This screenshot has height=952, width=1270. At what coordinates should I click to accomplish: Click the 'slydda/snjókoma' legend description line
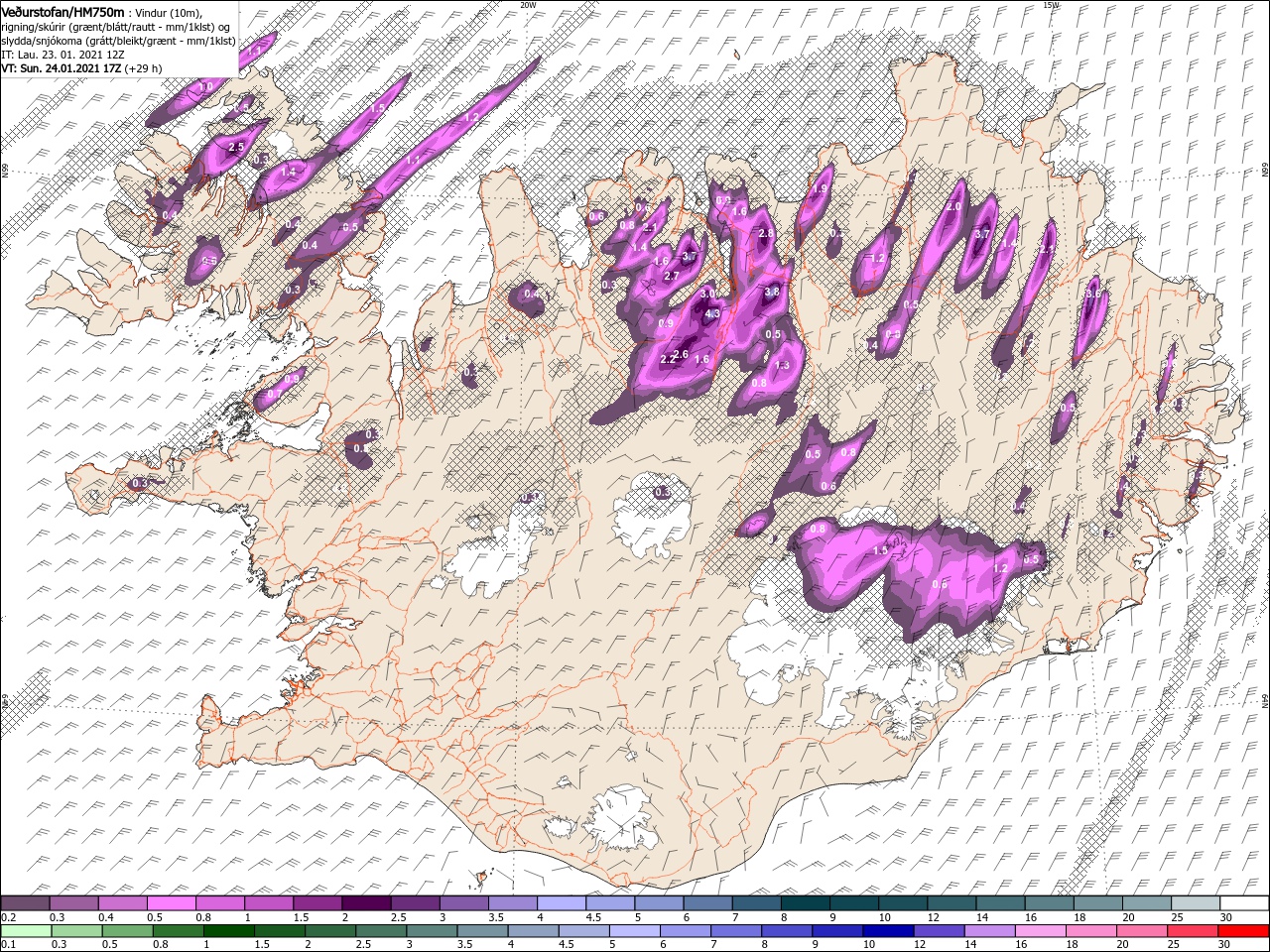click(x=118, y=41)
